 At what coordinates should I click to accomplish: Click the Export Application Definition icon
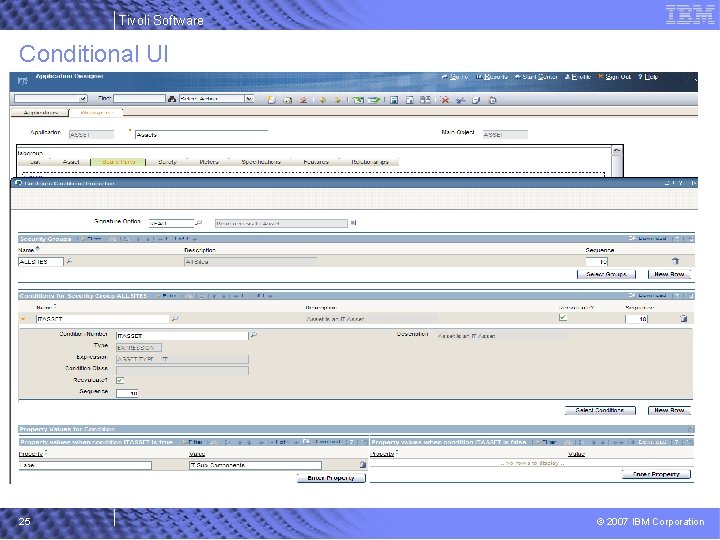[x=358, y=100]
